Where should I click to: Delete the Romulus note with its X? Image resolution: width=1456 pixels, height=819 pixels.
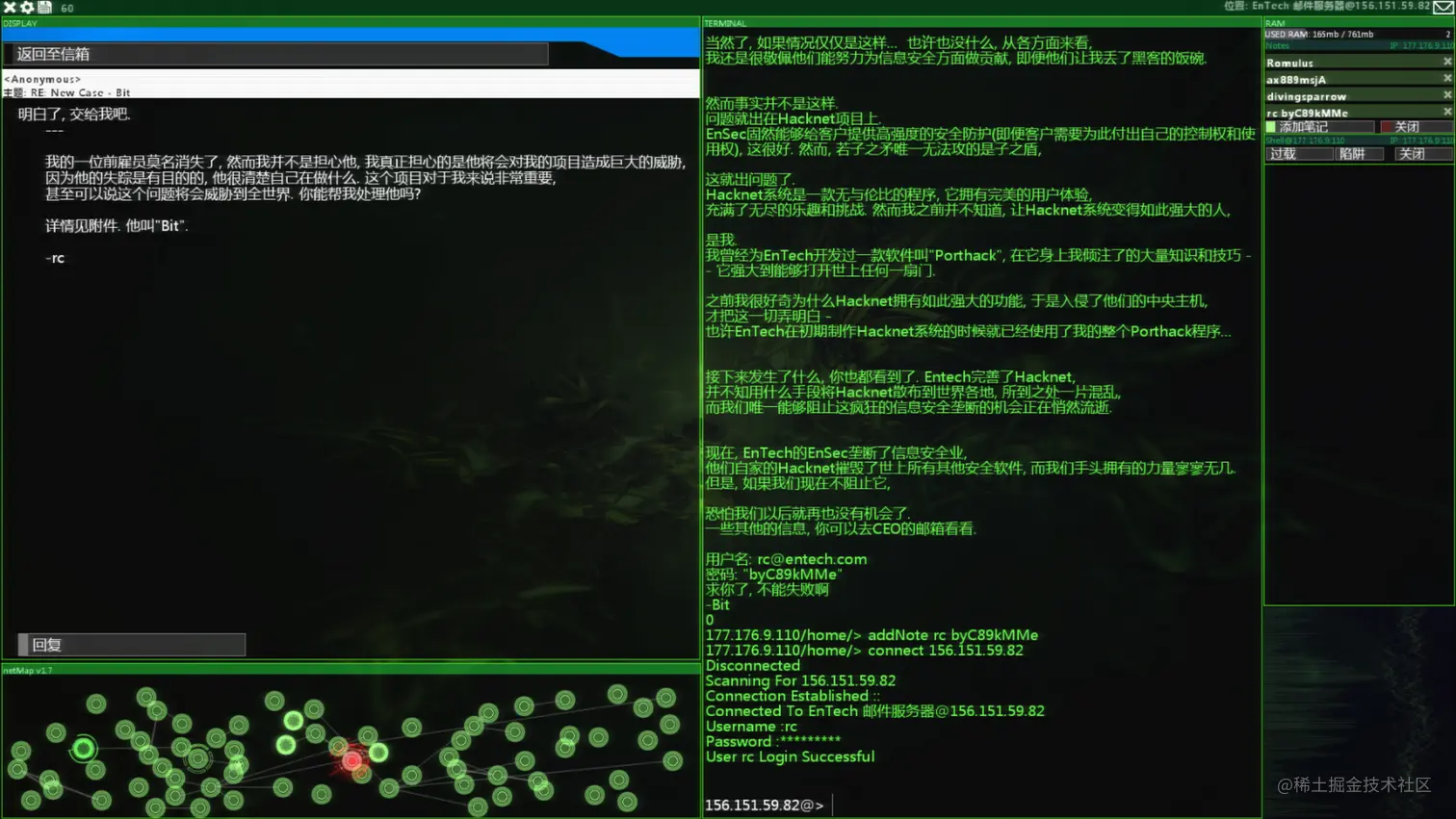coord(1446,63)
